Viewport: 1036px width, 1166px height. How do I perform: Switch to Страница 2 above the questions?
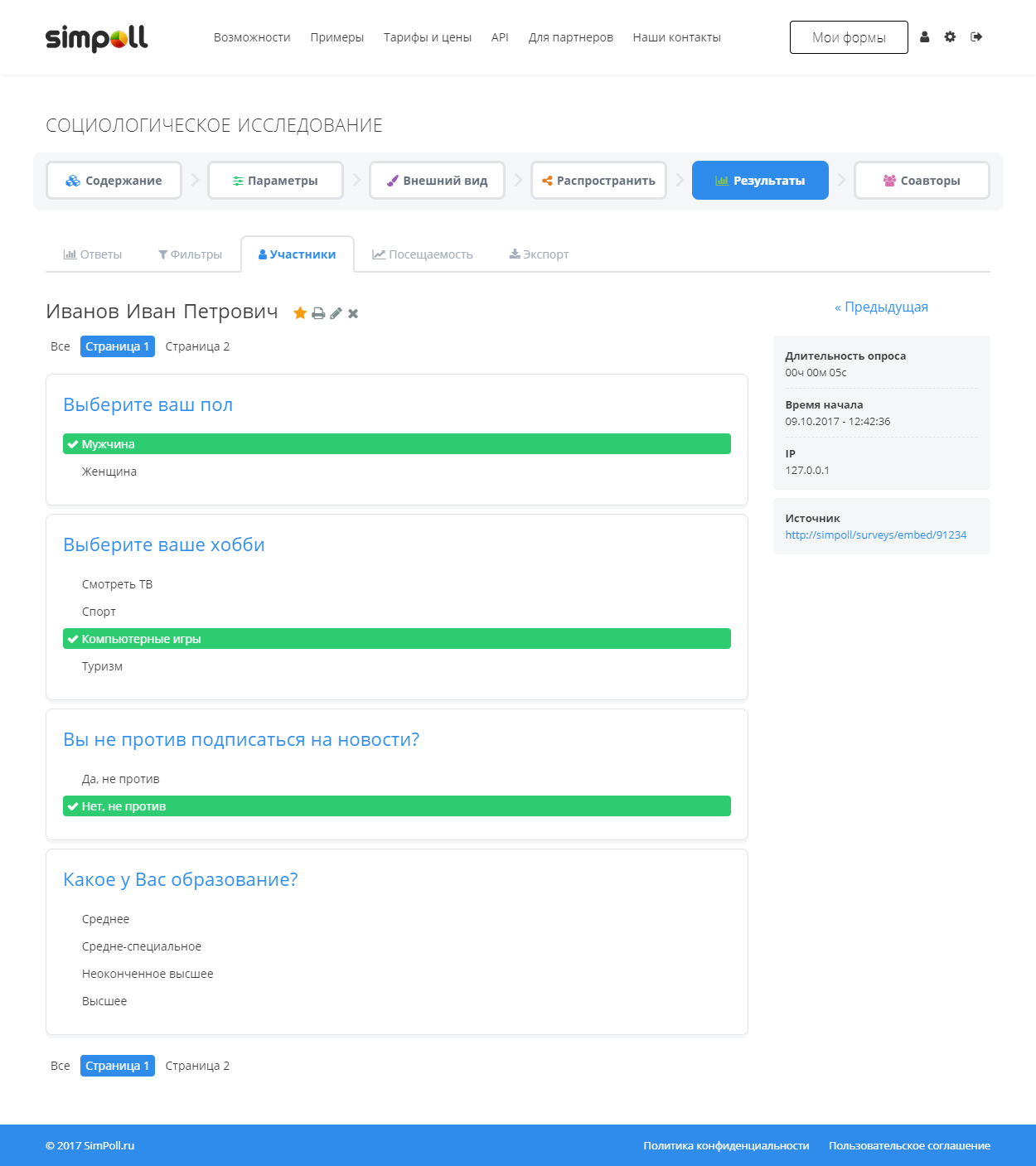click(x=197, y=346)
